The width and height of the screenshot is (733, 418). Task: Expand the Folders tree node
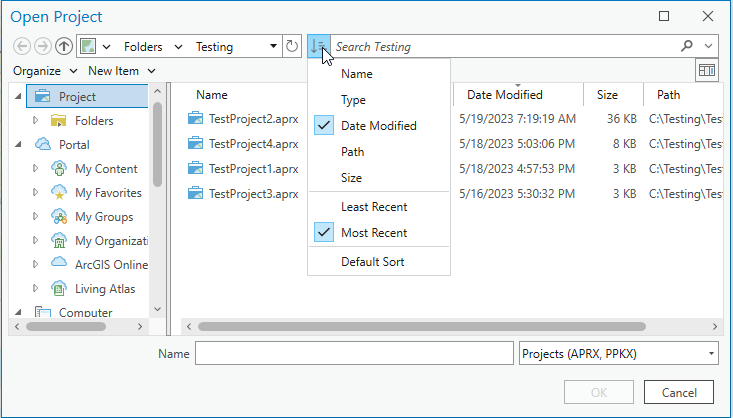(x=36, y=121)
